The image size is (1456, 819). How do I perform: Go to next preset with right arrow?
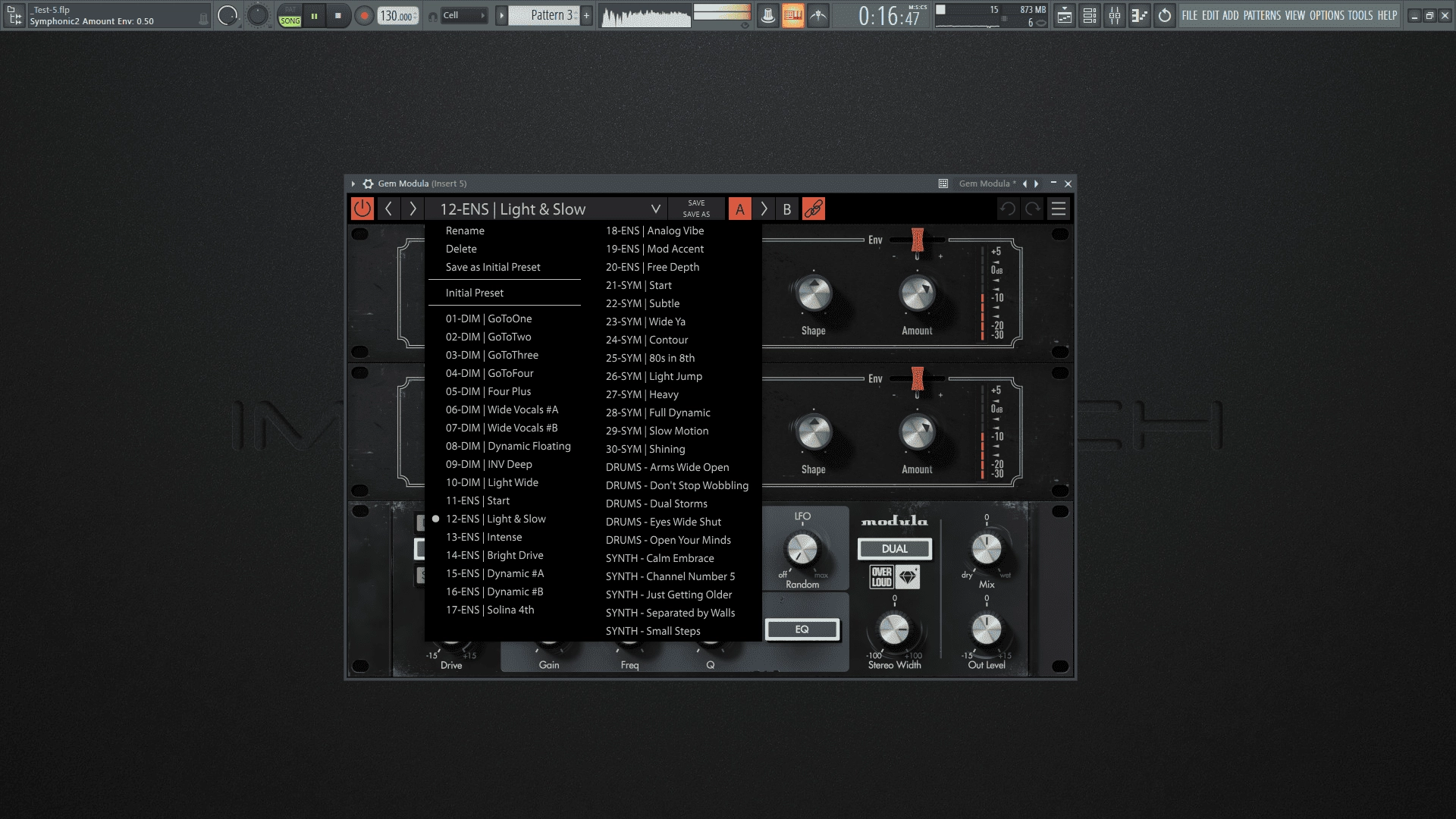pyautogui.click(x=413, y=209)
